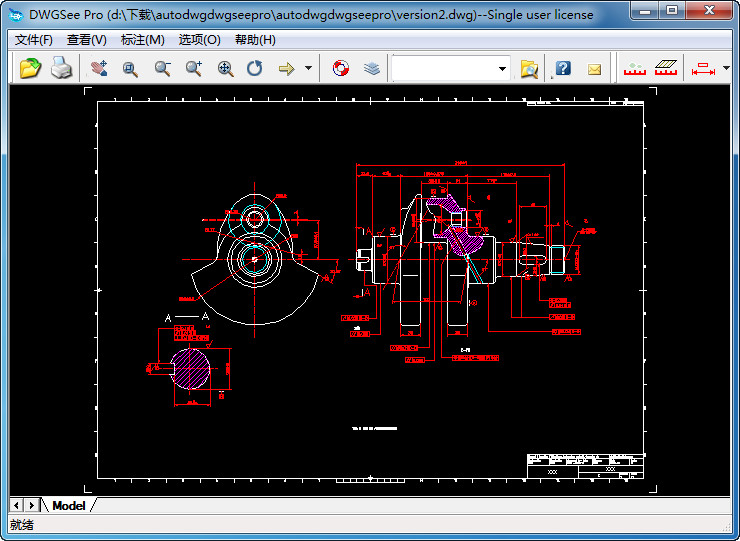Select the pan hand tool icon
Image resolution: width=740 pixels, height=541 pixels.
click(x=98, y=69)
